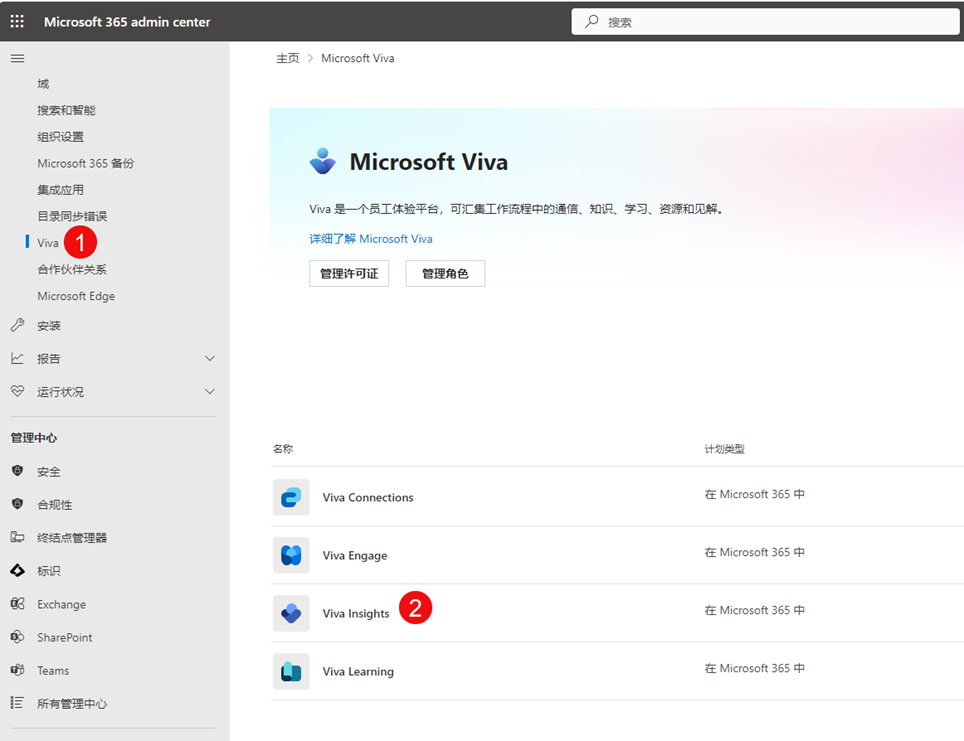Click the 管理许可证 button
Image resolution: width=964 pixels, height=741 pixels.
click(349, 273)
